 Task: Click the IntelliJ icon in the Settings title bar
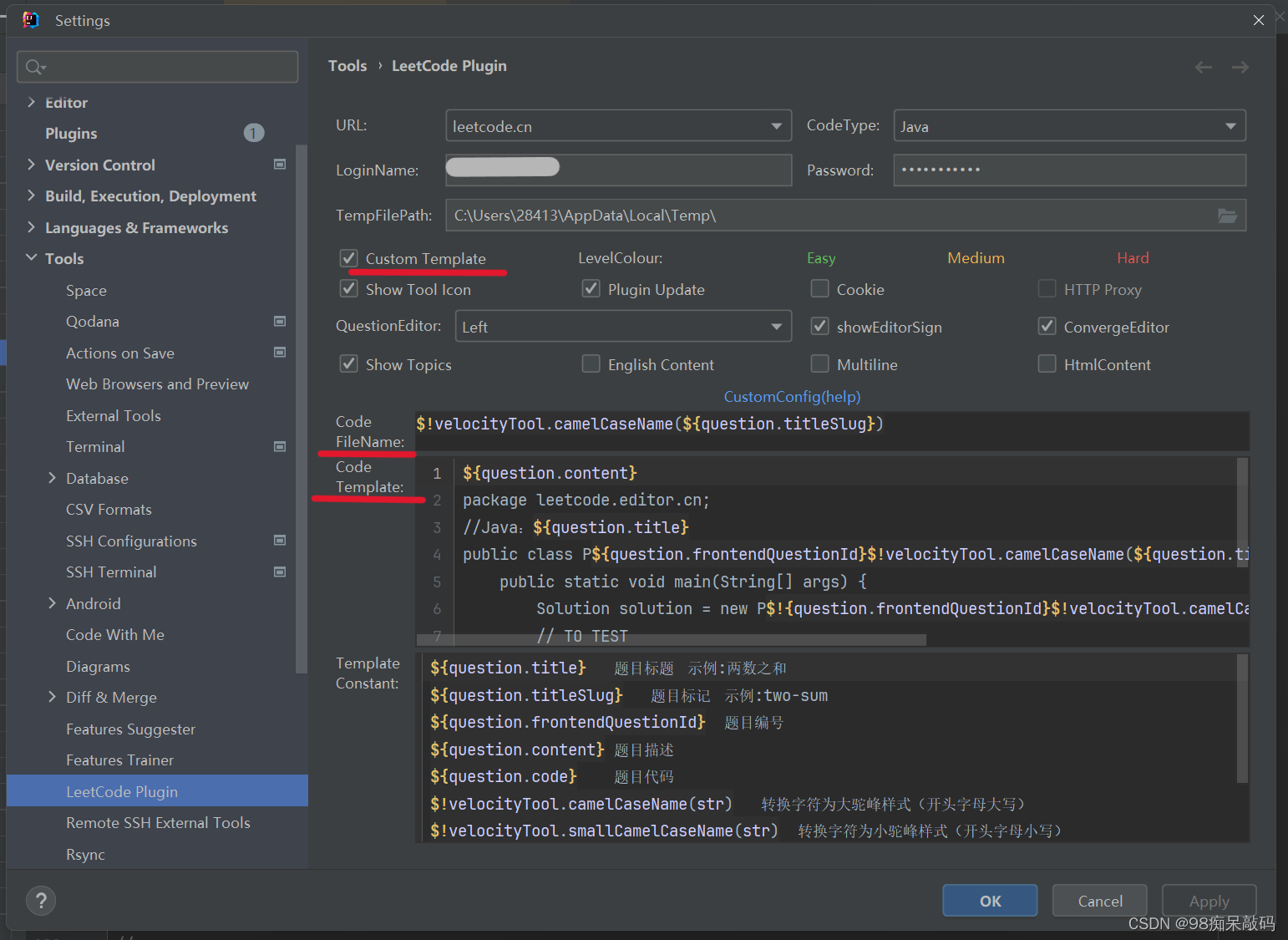click(31, 20)
